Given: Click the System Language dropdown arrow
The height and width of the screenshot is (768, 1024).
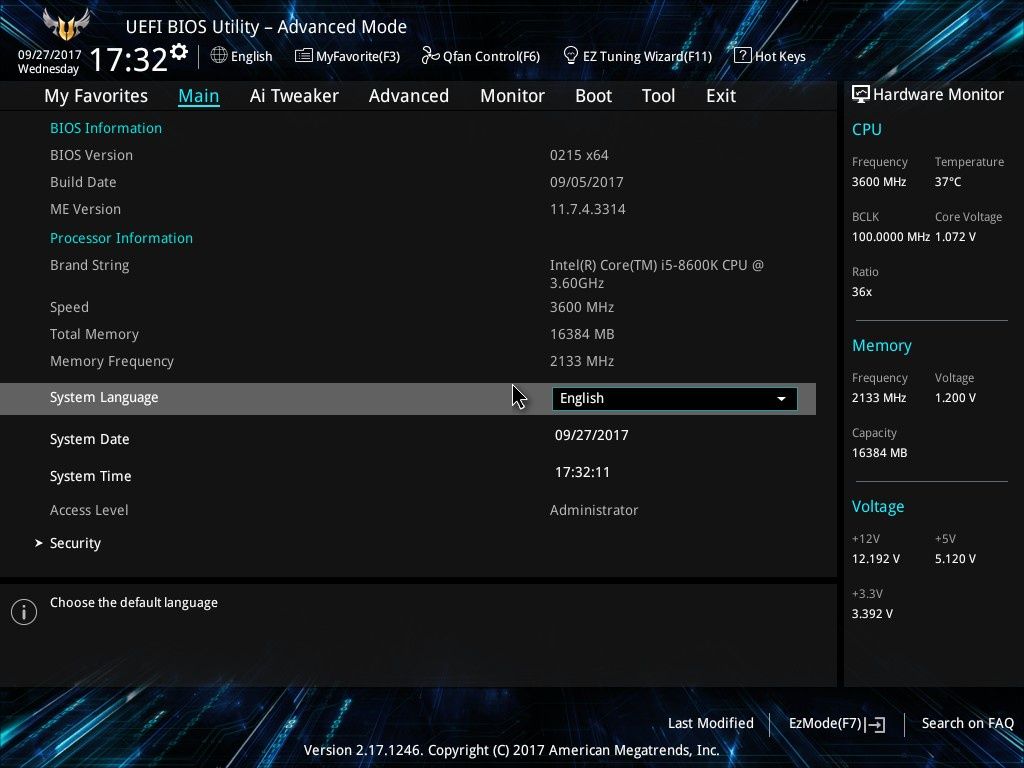Looking at the screenshot, I should 781,398.
